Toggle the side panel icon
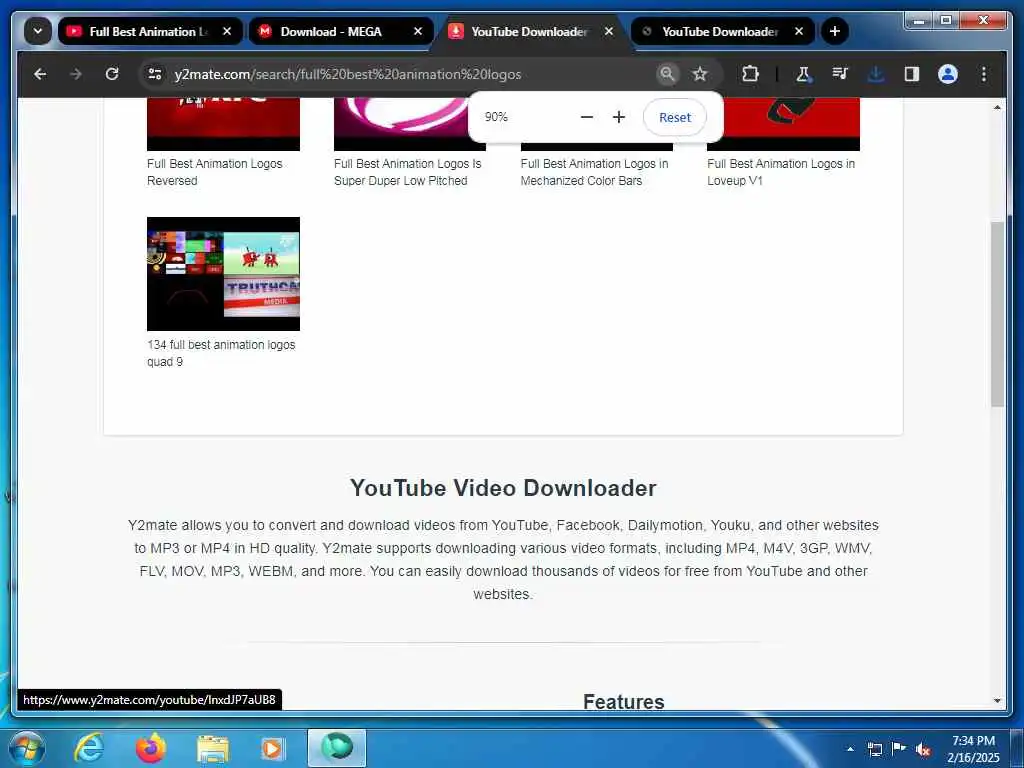Viewport: 1024px width, 768px height. pos(912,74)
